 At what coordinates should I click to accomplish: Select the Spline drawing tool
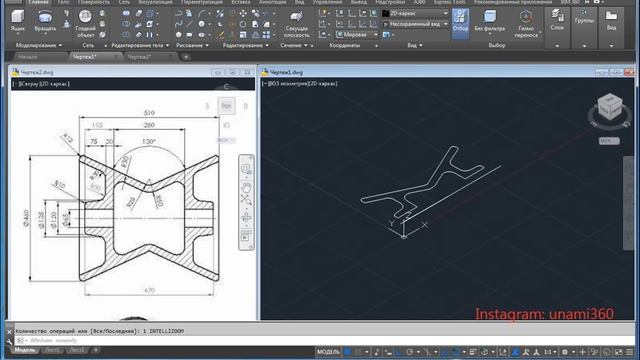[178, 24]
